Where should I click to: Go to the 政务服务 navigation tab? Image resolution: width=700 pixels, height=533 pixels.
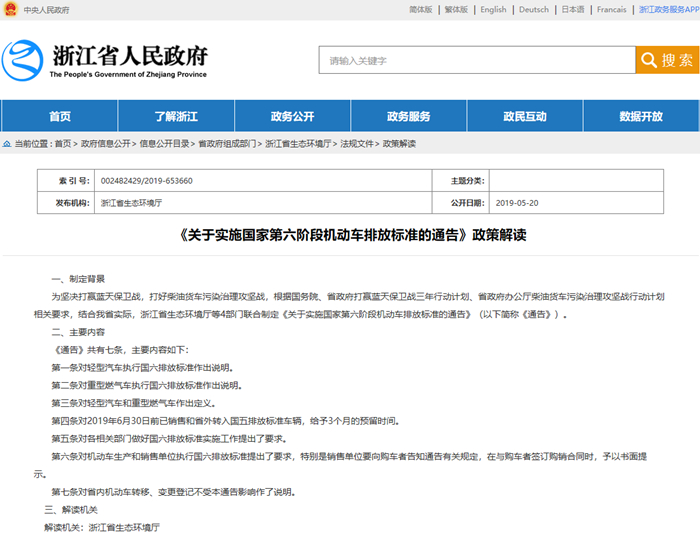coord(408,116)
